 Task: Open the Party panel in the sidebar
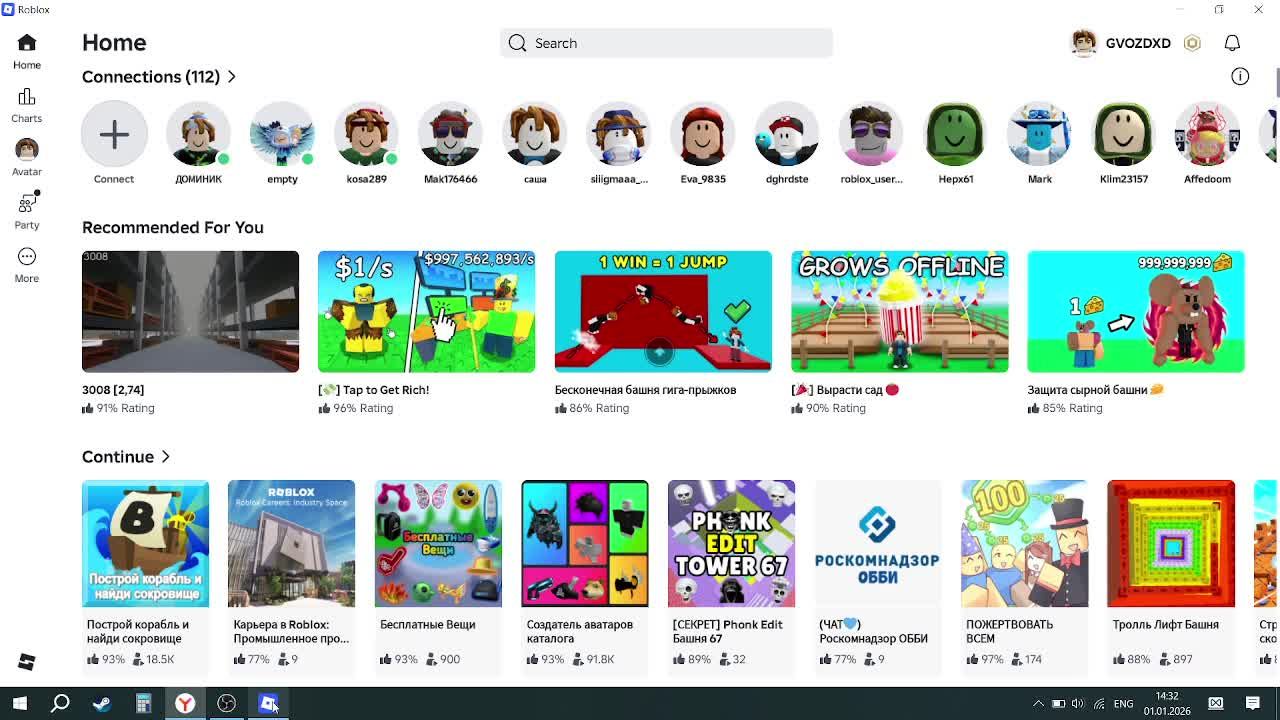(x=27, y=211)
